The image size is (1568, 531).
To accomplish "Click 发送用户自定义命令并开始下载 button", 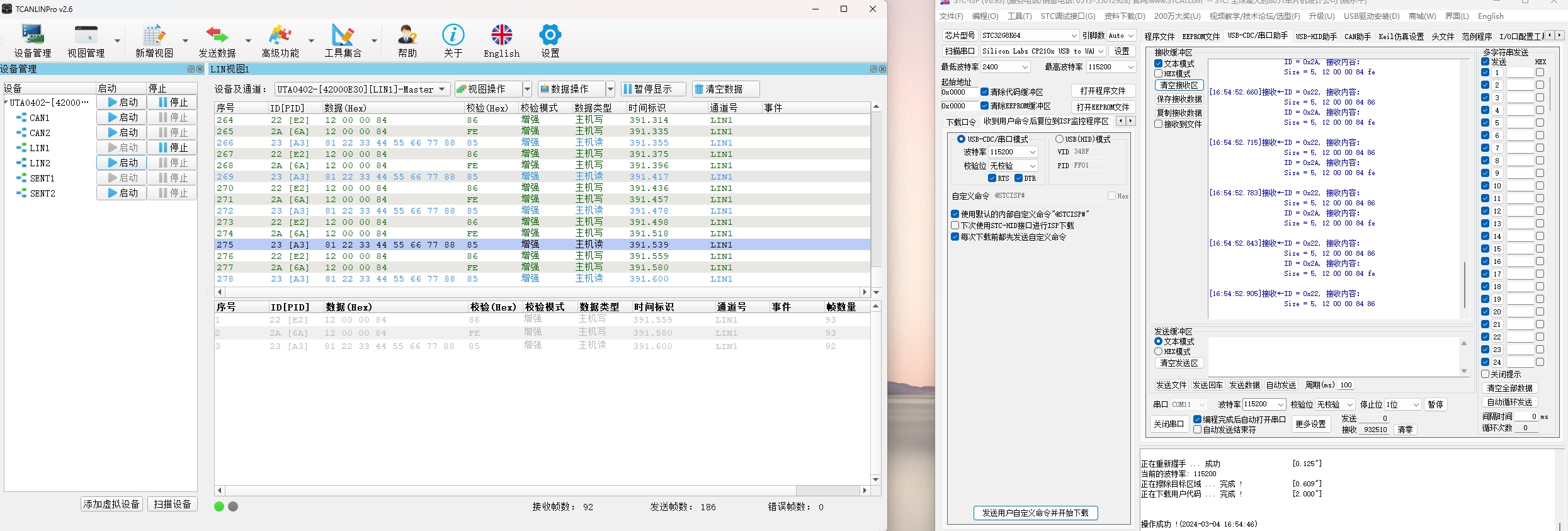I will click(1035, 513).
